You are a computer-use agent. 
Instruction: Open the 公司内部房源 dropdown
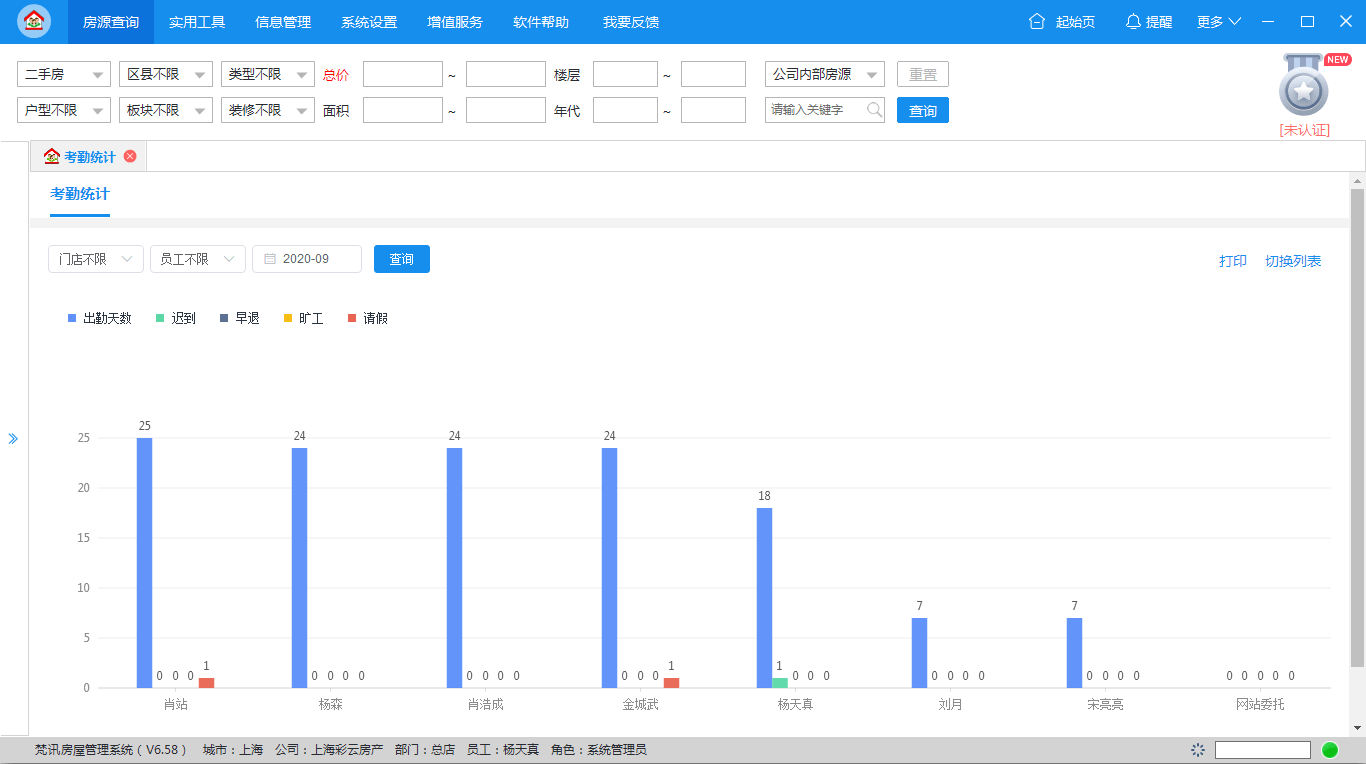pos(825,75)
